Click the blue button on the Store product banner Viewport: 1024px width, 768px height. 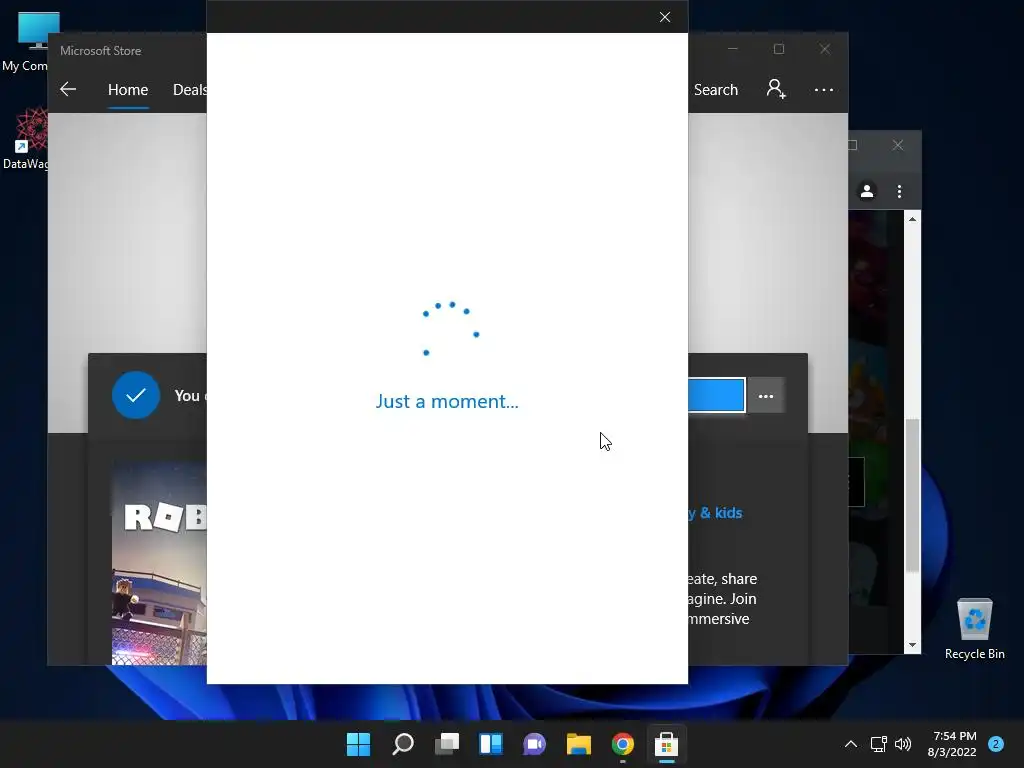tap(716, 395)
